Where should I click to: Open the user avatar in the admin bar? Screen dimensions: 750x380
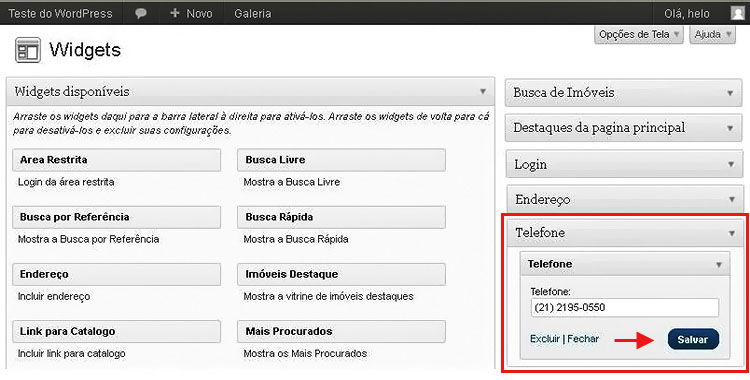[x=738, y=13]
